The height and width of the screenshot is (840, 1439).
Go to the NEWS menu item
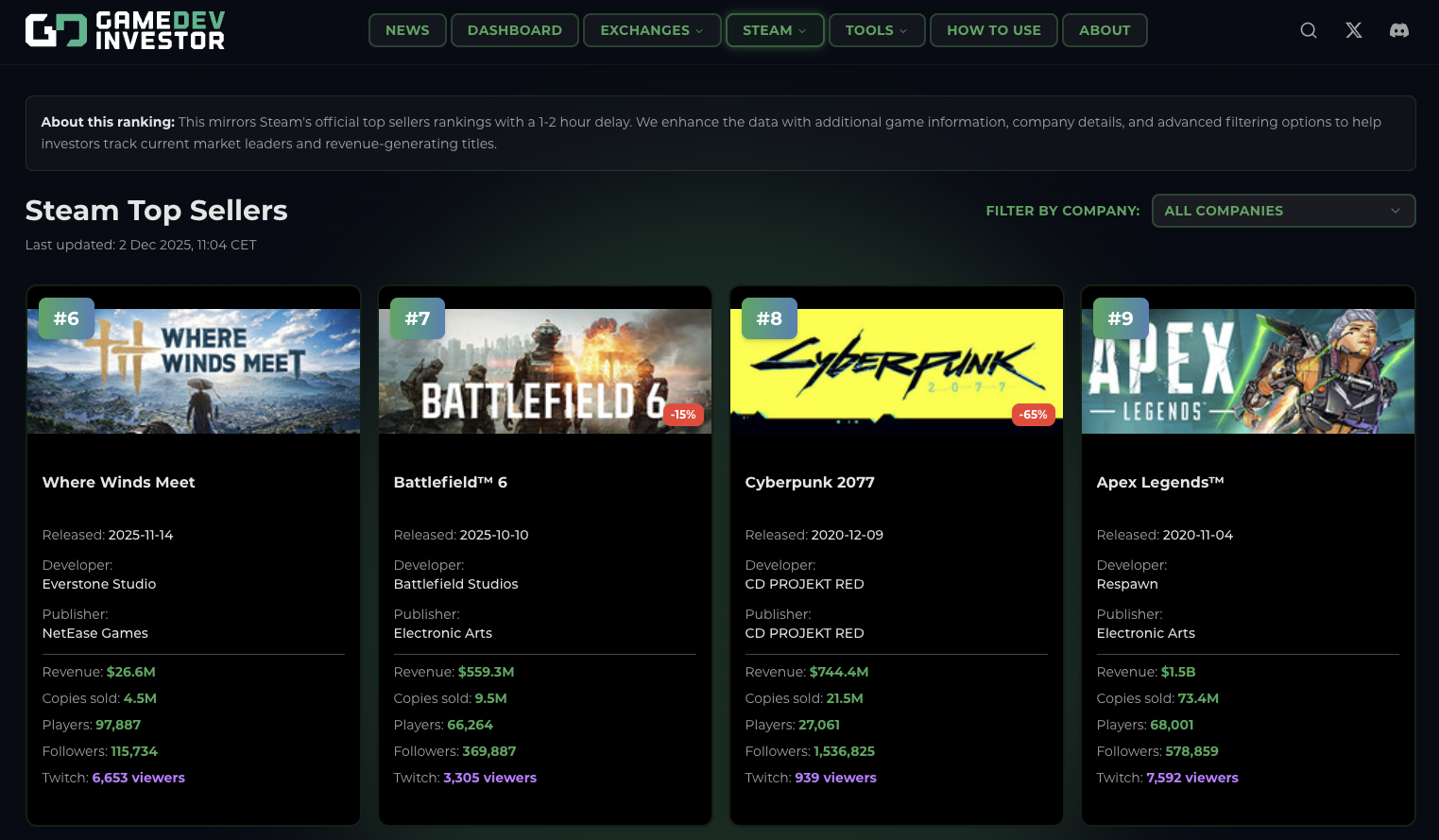tap(406, 29)
